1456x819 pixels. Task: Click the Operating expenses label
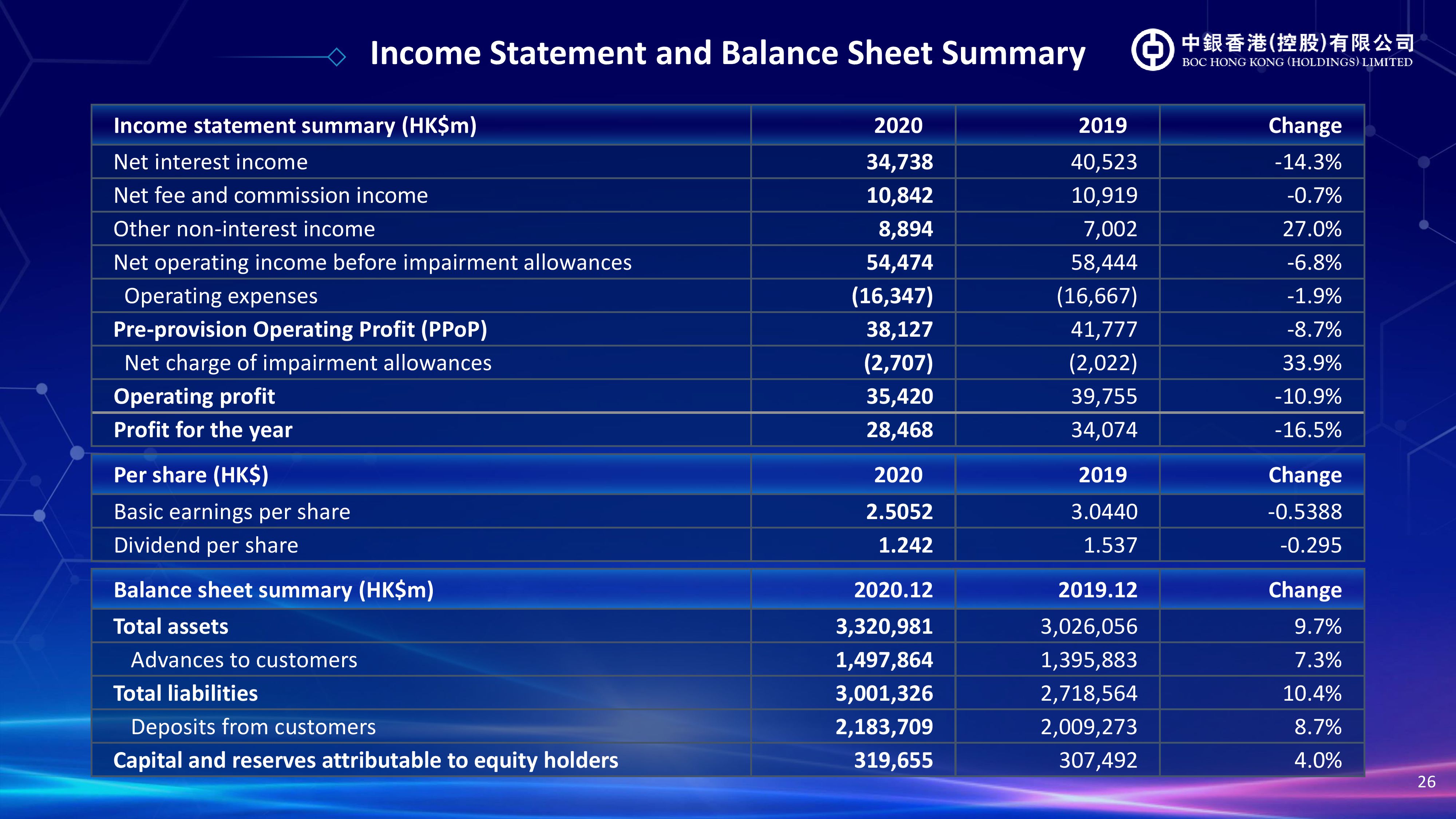[221, 296]
